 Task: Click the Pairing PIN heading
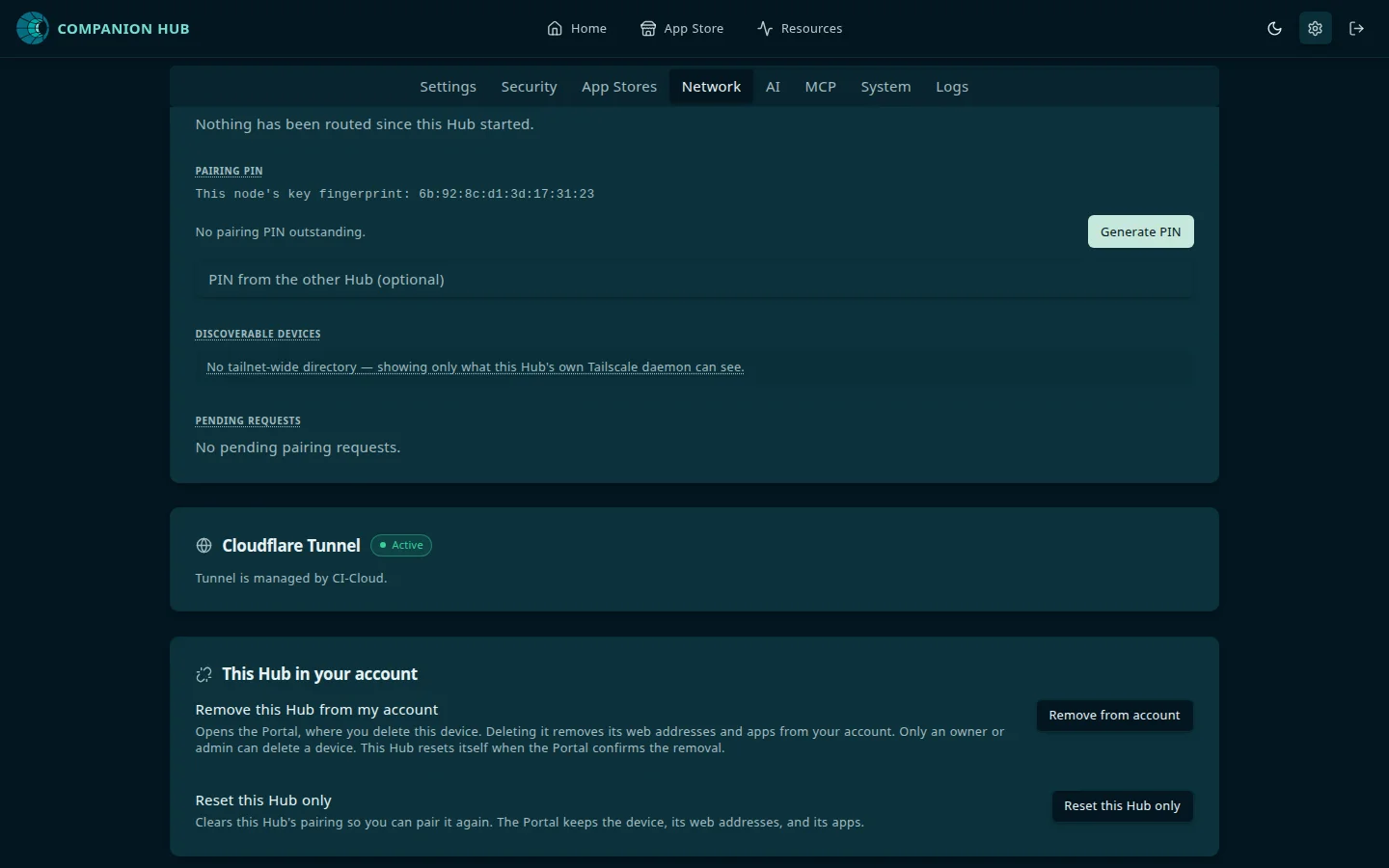(229, 171)
